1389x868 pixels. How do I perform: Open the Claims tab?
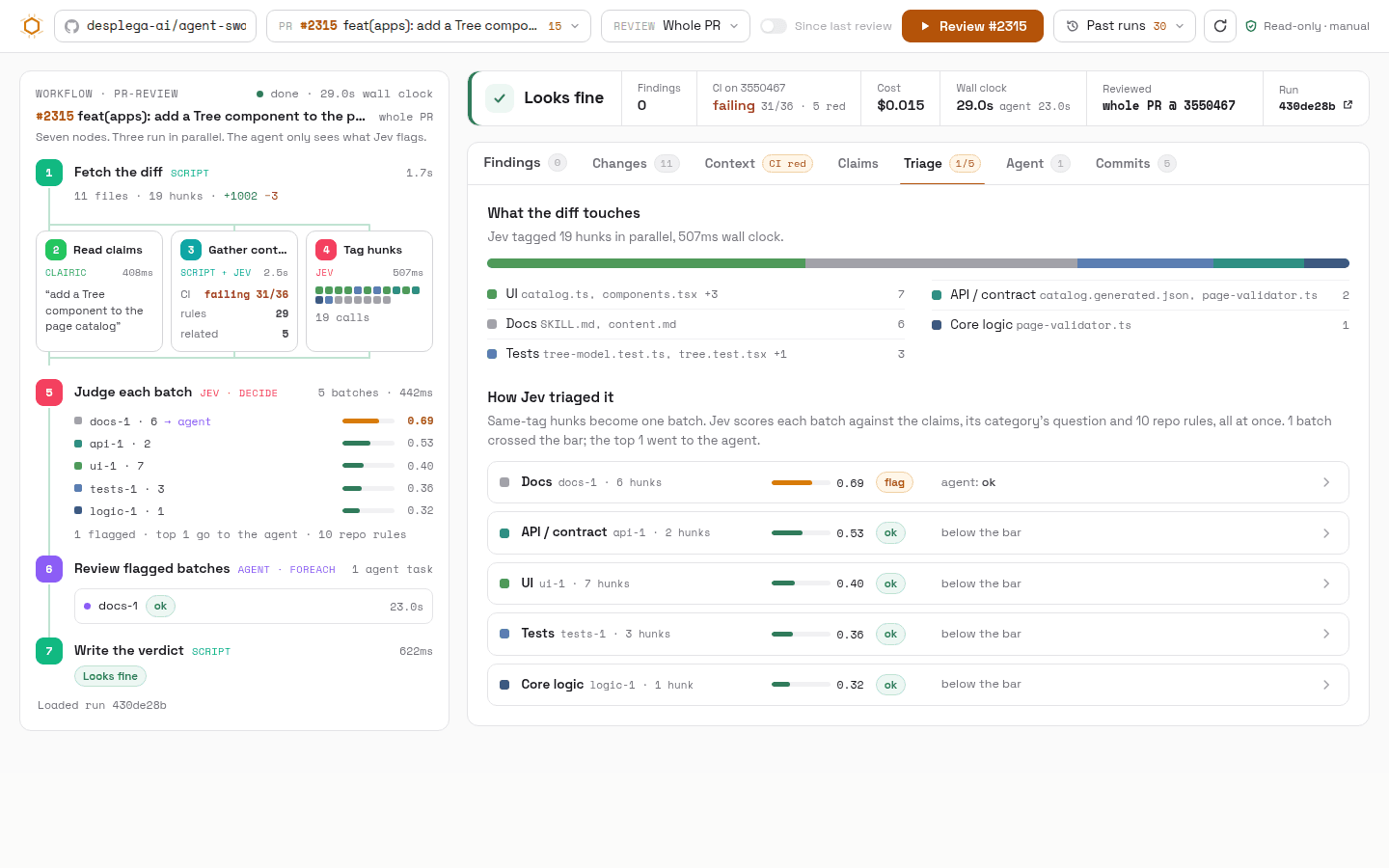(858, 164)
